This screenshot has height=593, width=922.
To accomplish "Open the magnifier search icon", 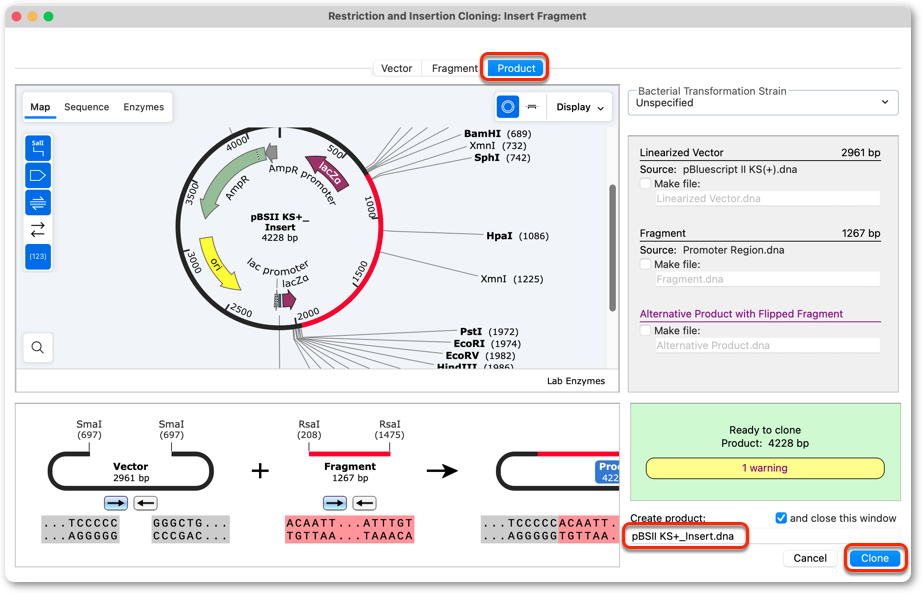I will [x=38, y=347].
